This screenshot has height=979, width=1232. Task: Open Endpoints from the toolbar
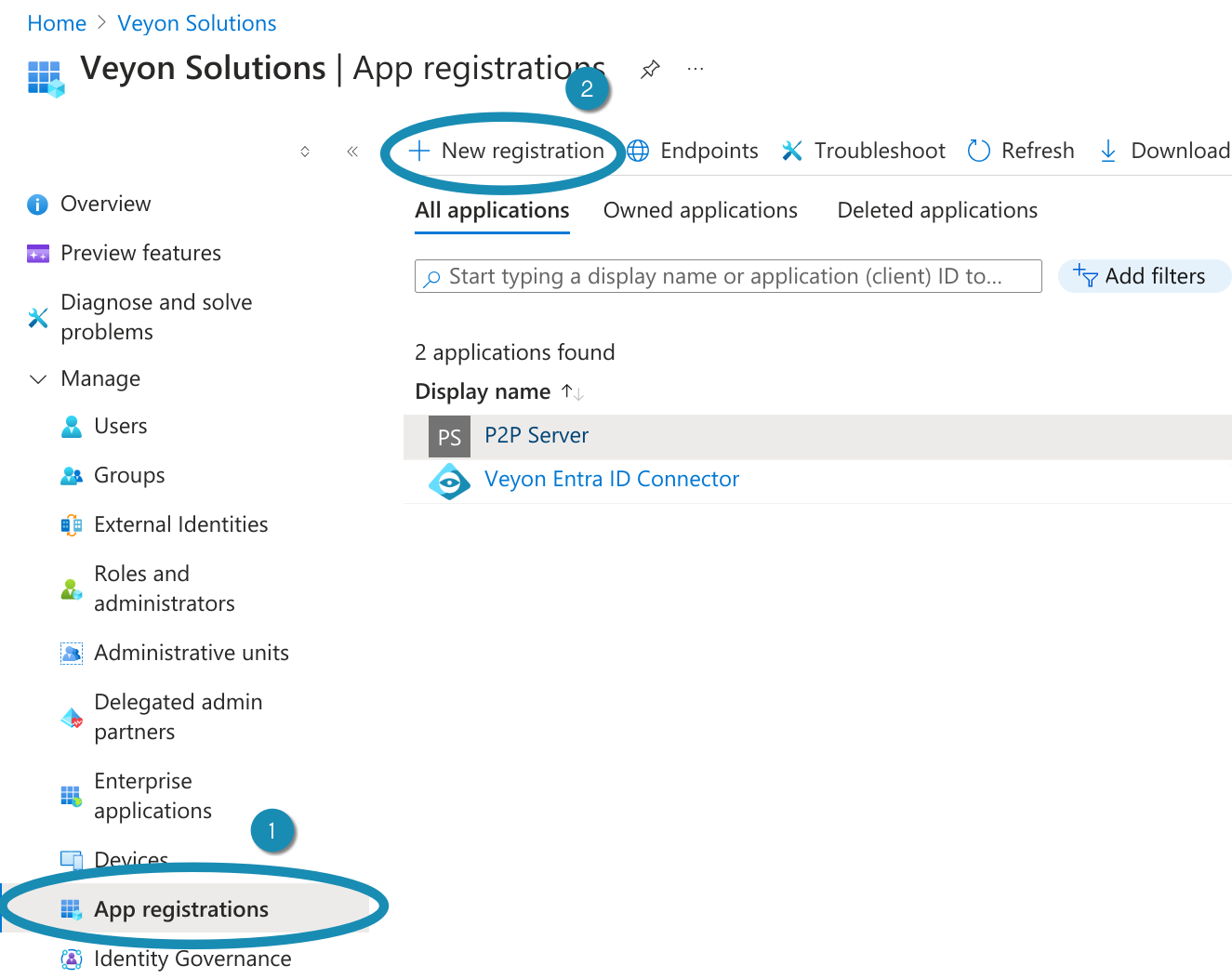coord(693,151)
